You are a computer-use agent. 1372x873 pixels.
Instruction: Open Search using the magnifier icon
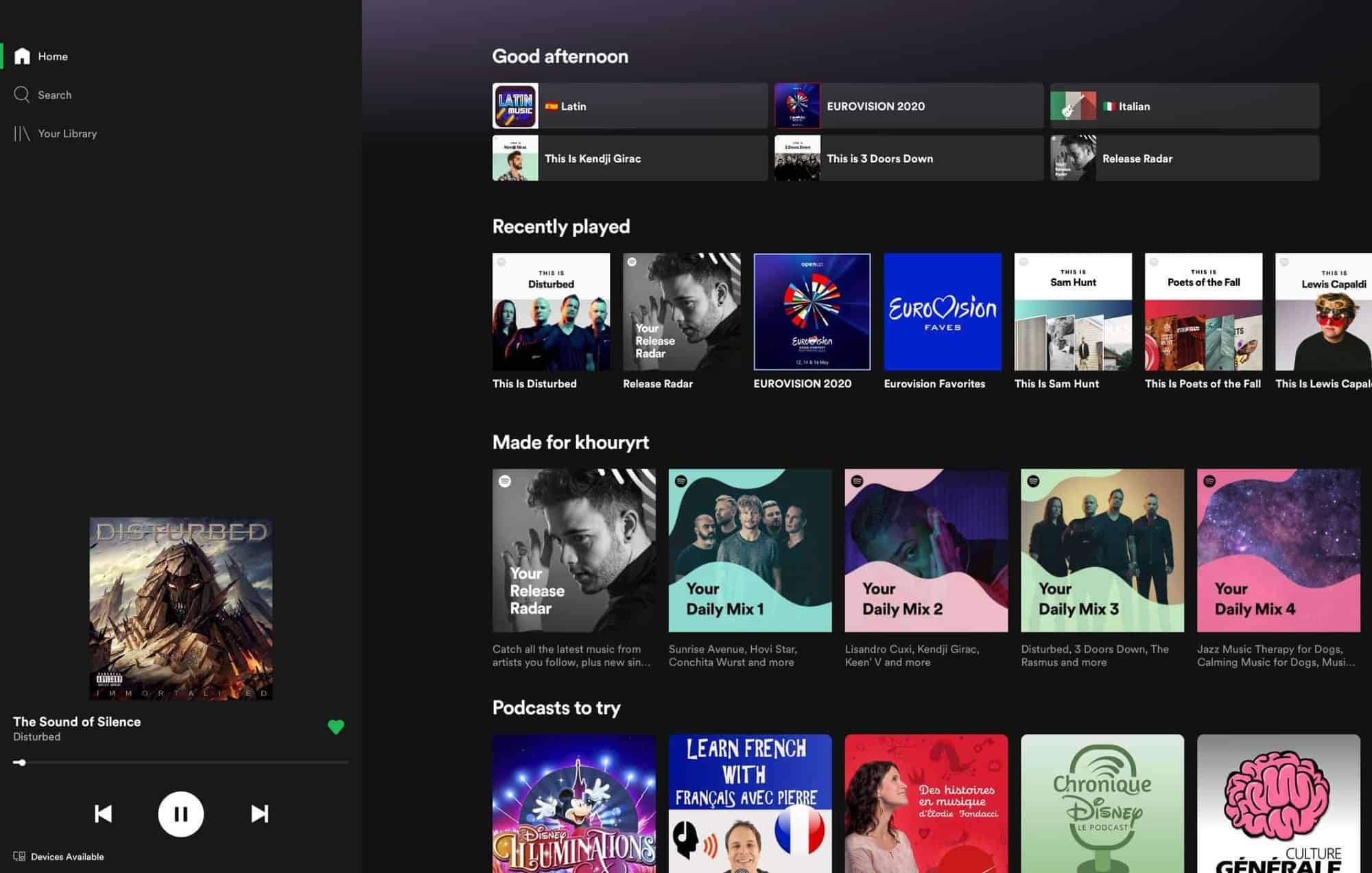tap(23, 95)
